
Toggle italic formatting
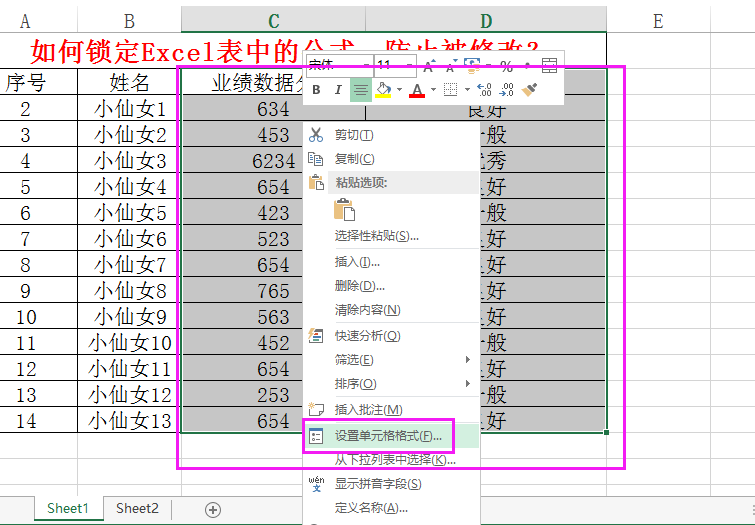pyautogui.click(x=338, y=90)
